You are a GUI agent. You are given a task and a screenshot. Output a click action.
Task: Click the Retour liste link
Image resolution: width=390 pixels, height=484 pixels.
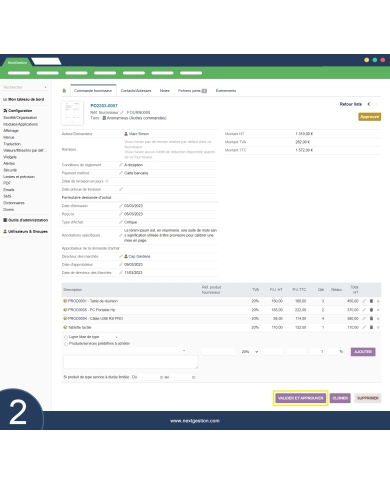351,104
